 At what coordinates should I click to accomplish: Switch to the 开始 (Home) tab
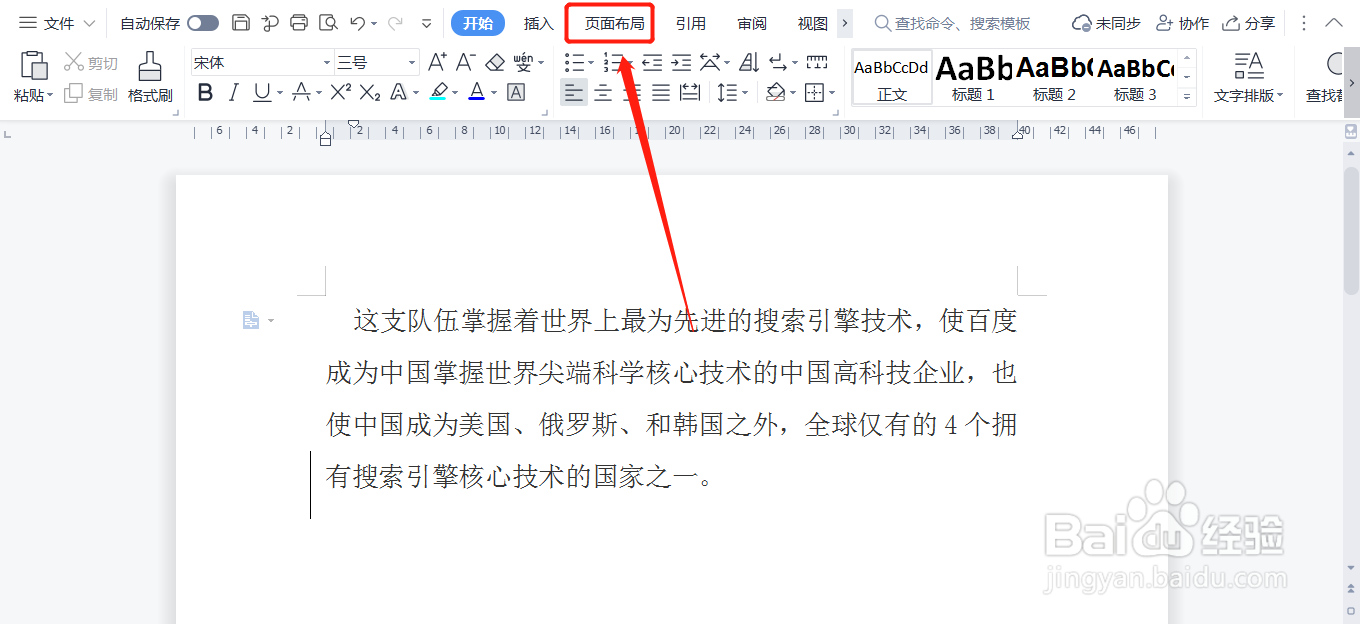[478, 23]
